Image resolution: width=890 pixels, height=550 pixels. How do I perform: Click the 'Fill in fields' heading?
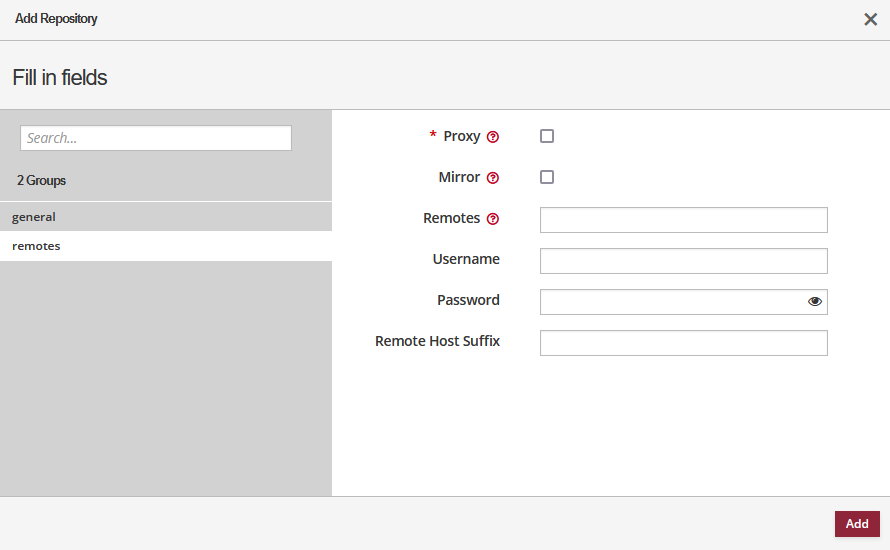tap(60, 77)
